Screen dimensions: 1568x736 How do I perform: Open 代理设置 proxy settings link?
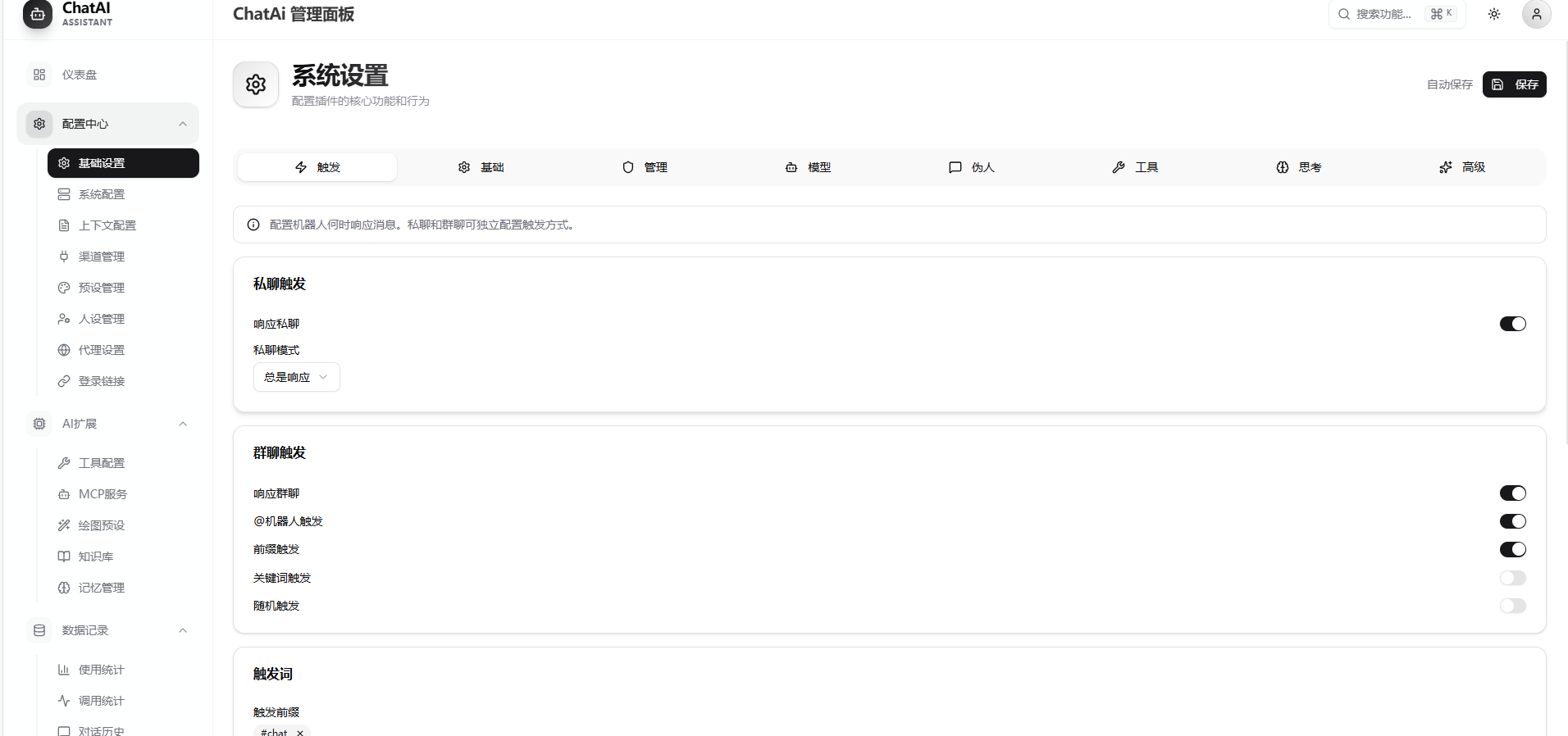click(x=101, y=350)
